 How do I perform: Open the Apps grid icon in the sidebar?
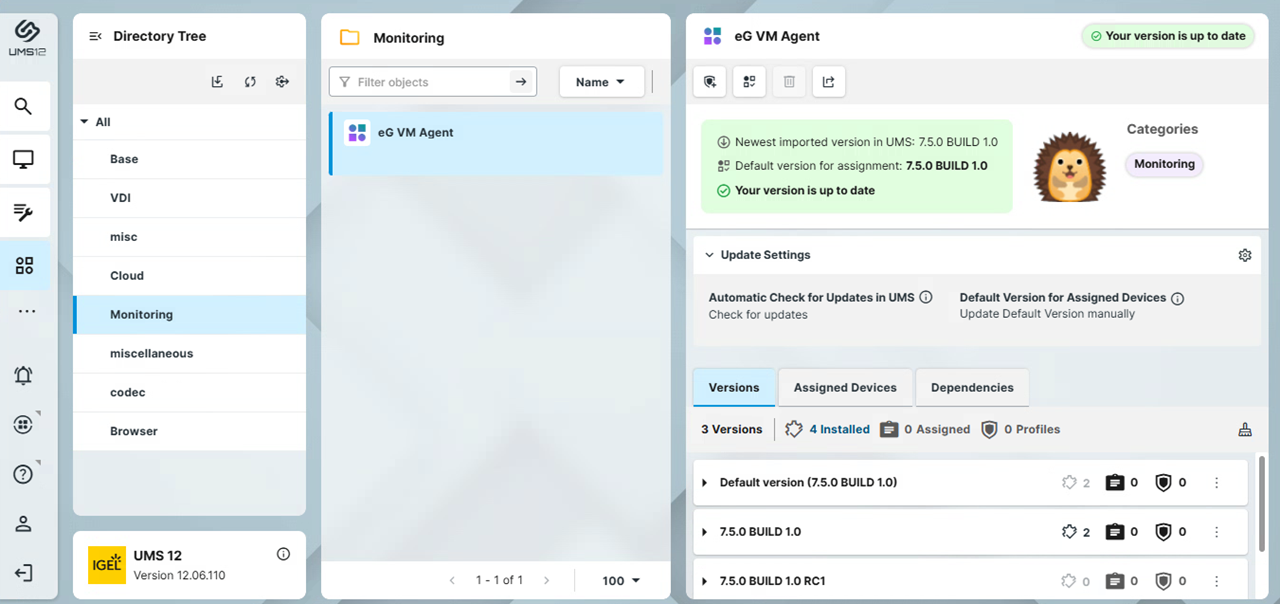pyautogui.click(x=24, y=265)
